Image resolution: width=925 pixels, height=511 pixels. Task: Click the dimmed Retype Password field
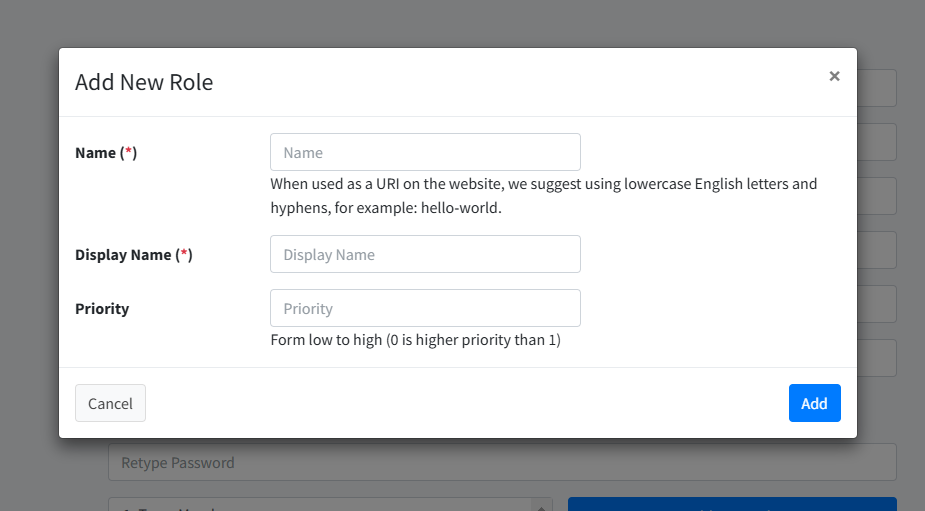[x=502, y=462]
